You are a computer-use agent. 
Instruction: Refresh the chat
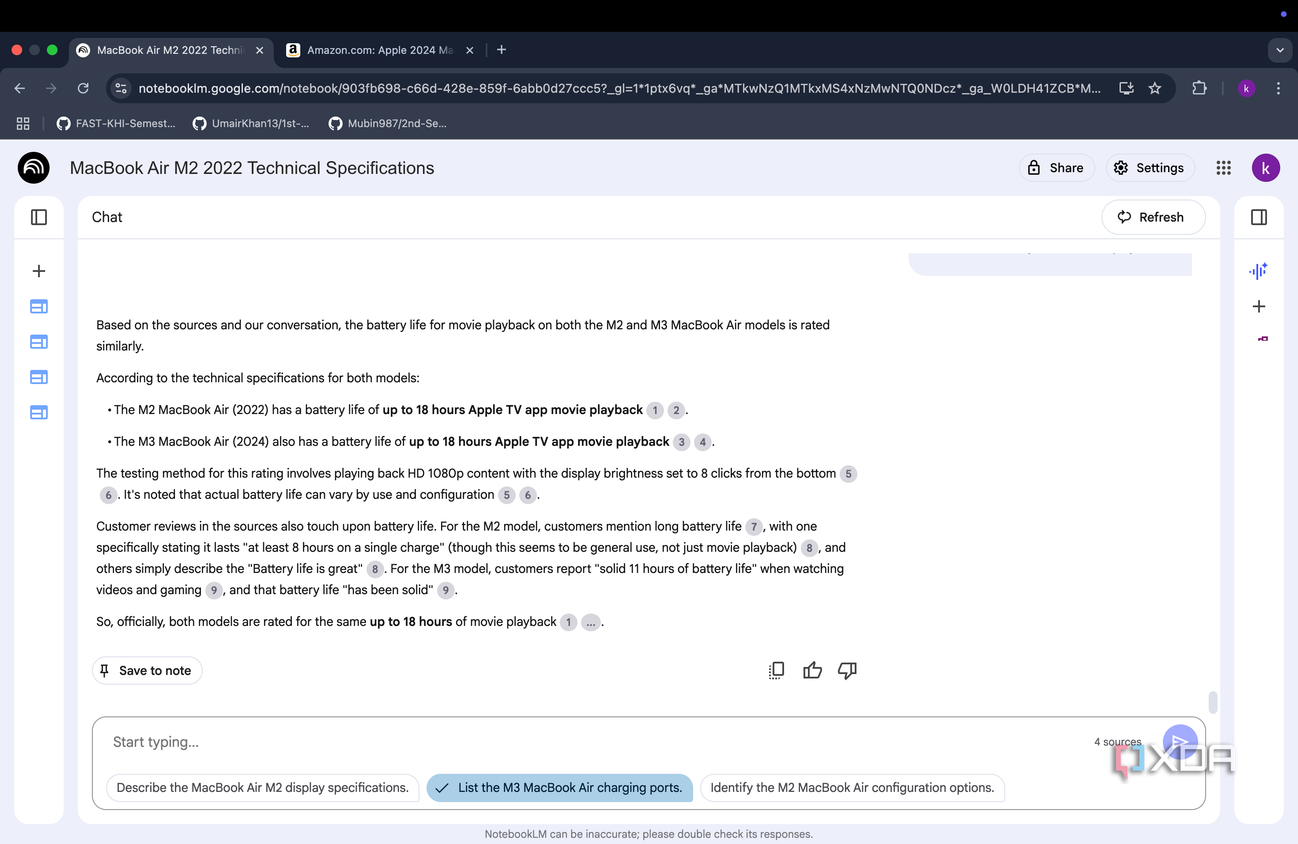tap(1153, 217)
